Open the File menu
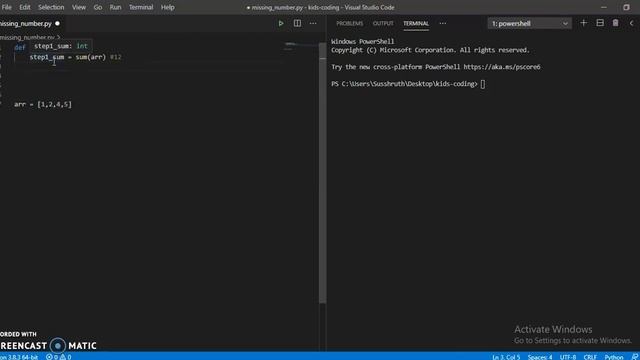Image resolution: width=640 pixels, height=360 pixels. (x=7, y=7)
